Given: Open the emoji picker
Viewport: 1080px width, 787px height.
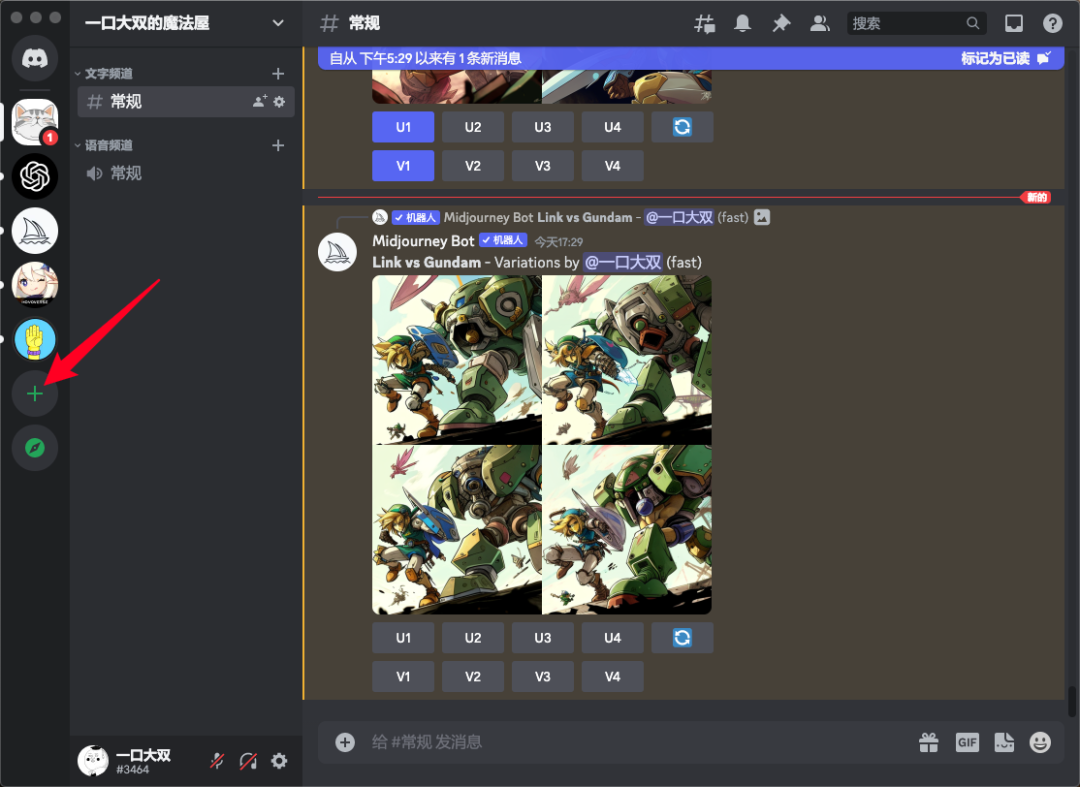Looking at the screenshot, I should pyautogui.click(x=1040, y=742).
